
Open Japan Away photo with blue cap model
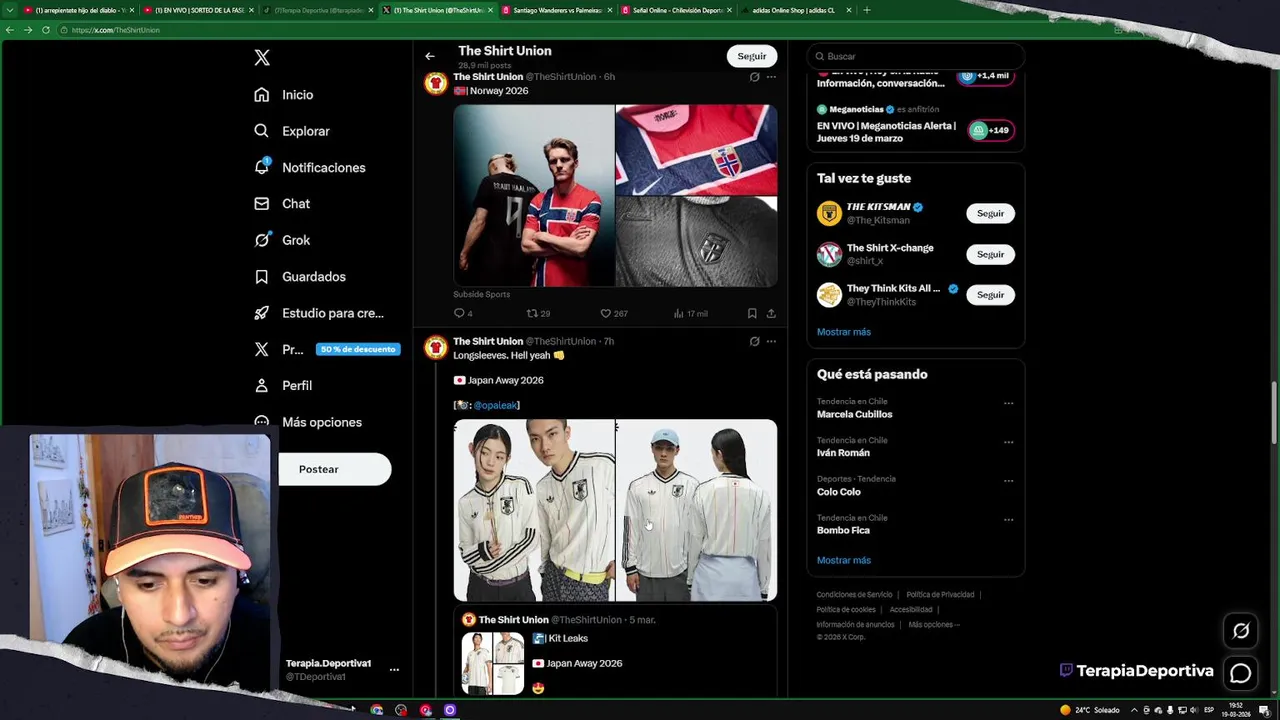696,510
